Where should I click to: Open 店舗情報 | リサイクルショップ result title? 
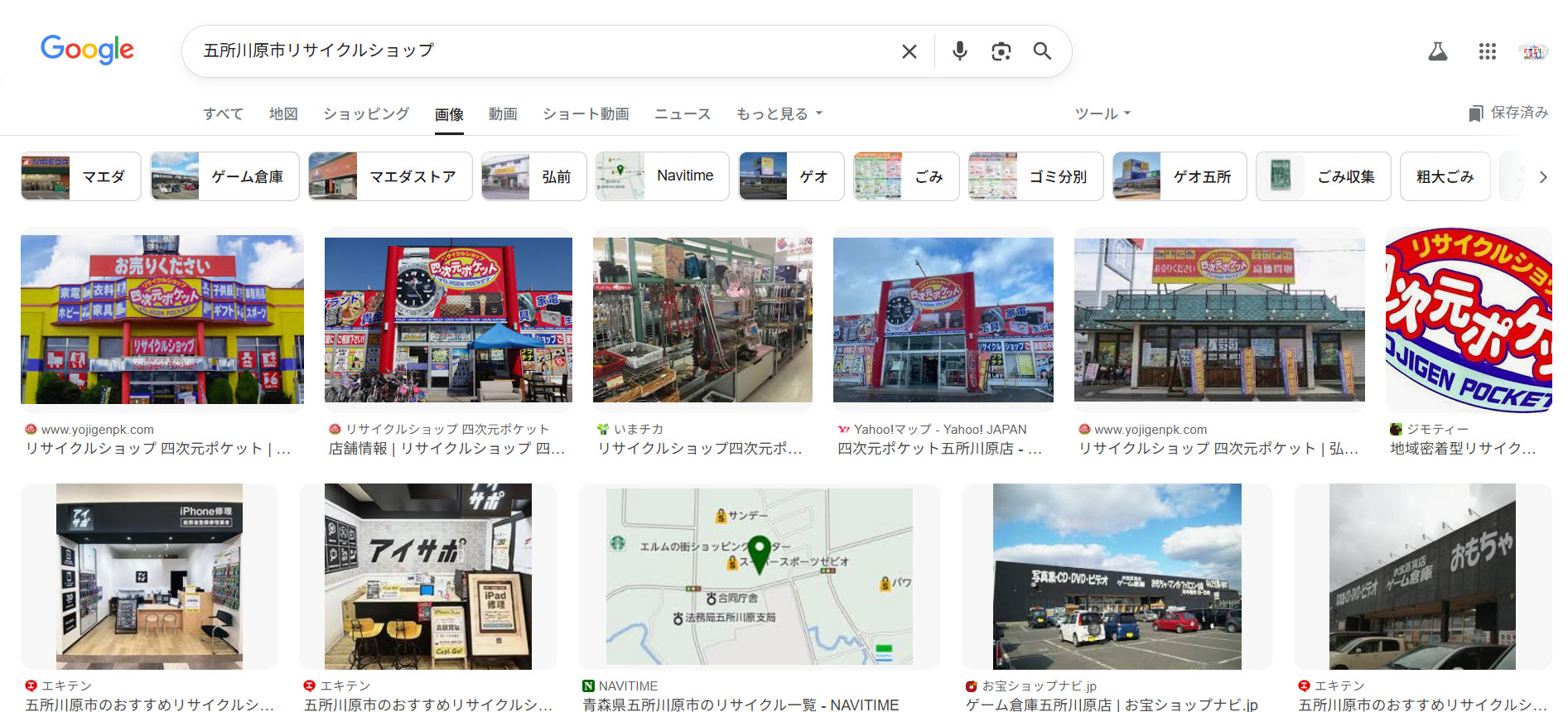pos(446,449)
